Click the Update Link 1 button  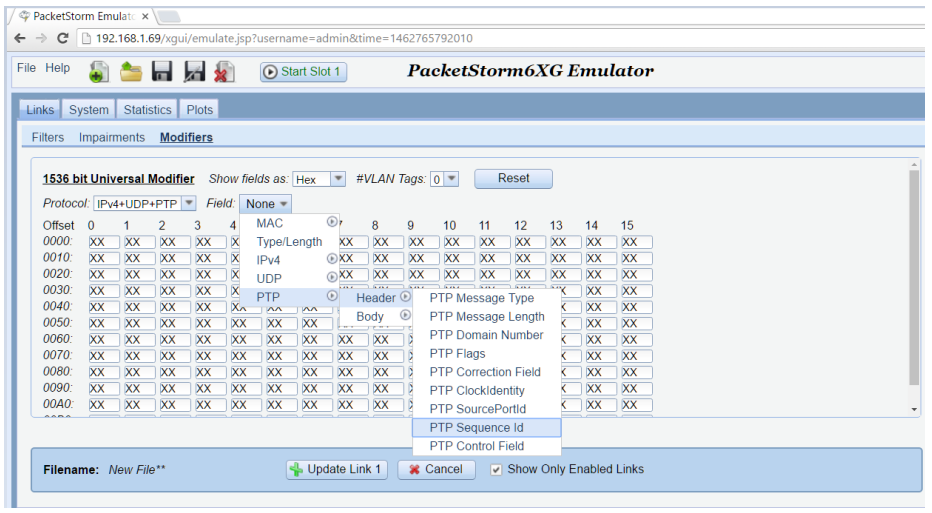[337, 470]
